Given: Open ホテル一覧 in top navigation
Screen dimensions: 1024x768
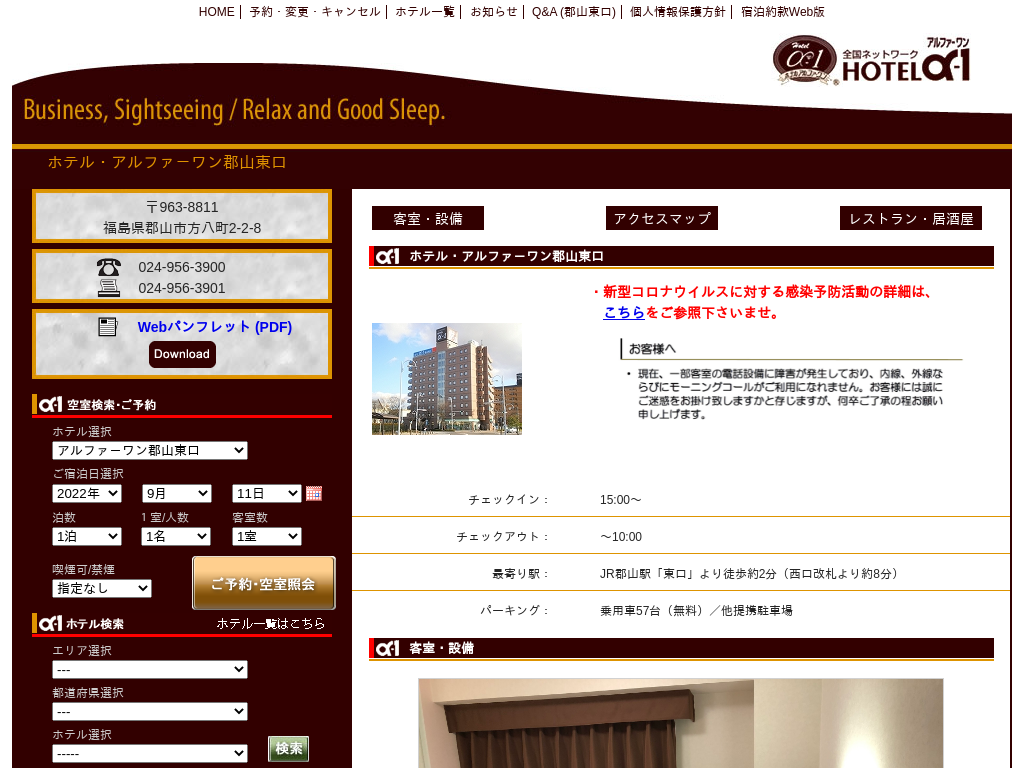Looking at the screenshot, I should (x=424, y=12).
